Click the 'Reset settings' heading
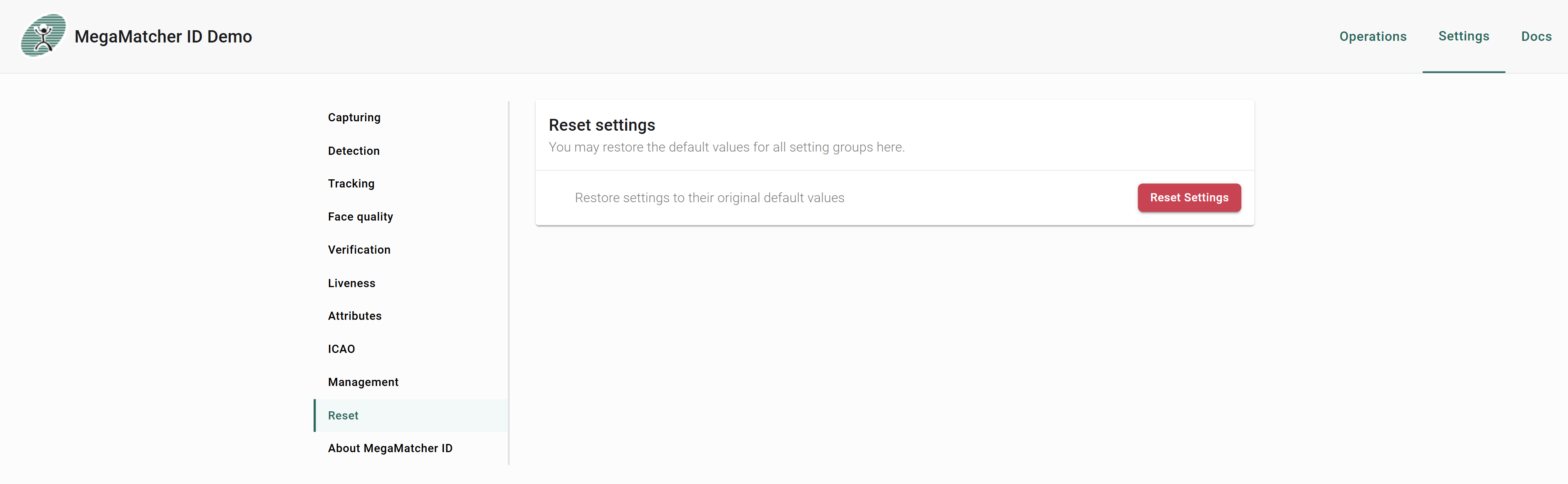Image resolution: width=1568 pixels, height=484 pixels. [x=601, y=125]
